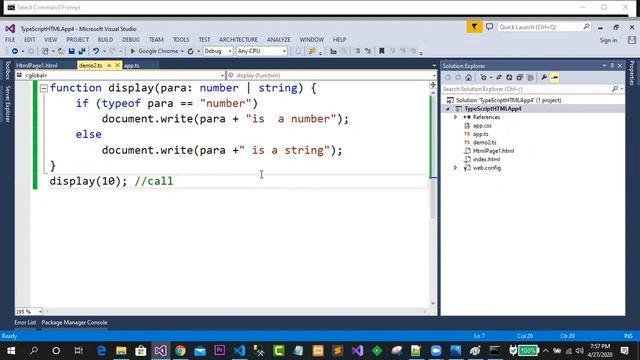Open the ANALYZE menu
The height and width of the screenshot is (360, 640).
(279, 40)
